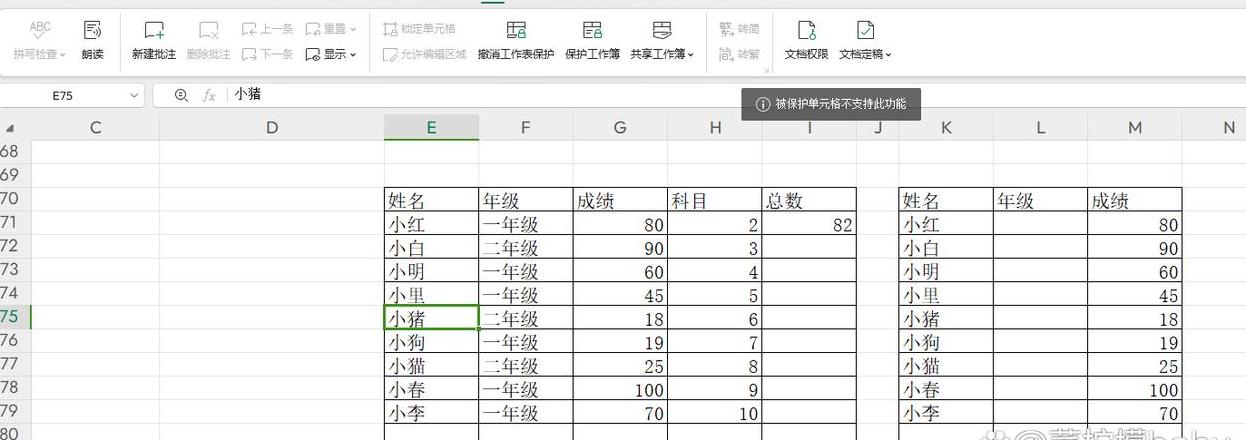The image size is (1246, 440).
Task: Click 小红 in column E
Action: coord(431,223)
